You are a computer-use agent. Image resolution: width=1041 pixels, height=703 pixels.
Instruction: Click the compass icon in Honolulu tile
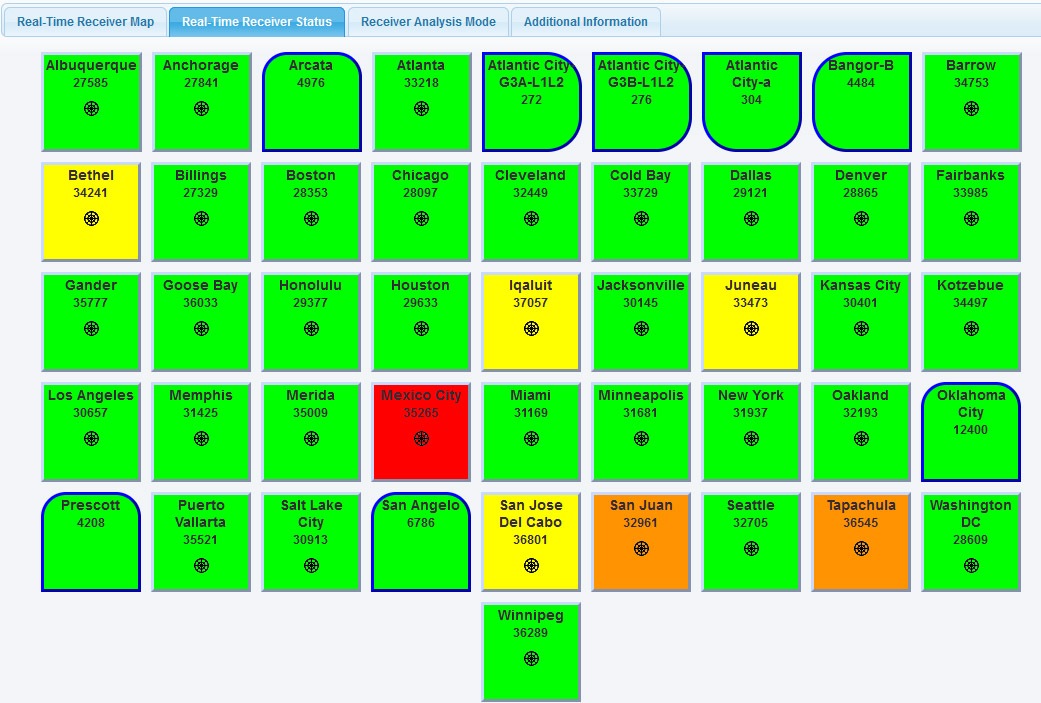coord(311,329)
